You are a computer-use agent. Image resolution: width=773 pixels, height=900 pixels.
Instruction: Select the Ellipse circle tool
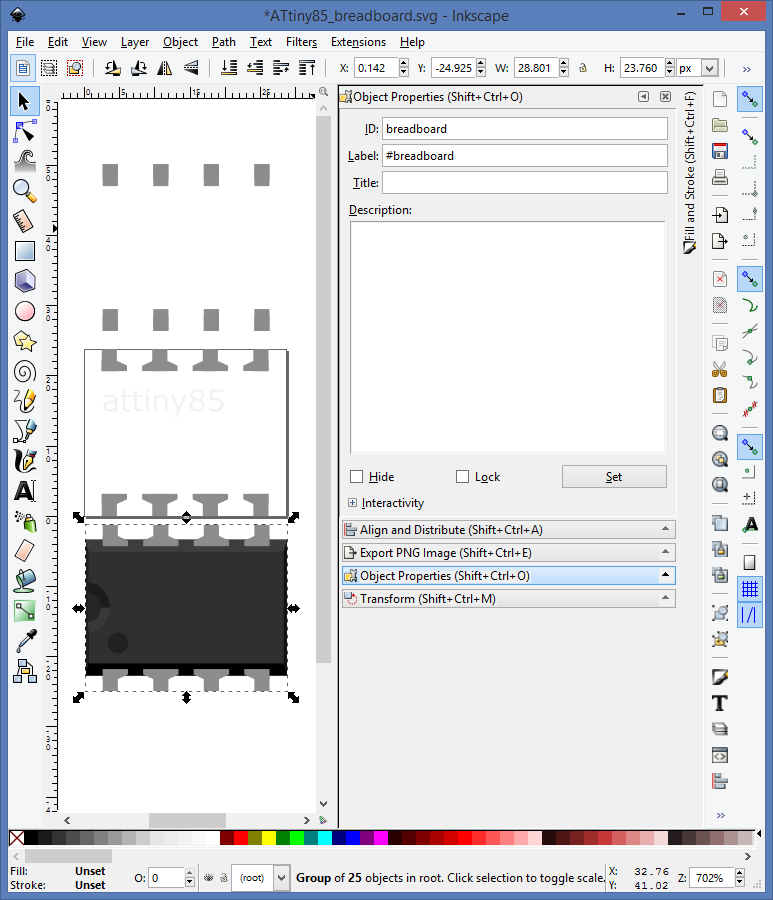coord(24,312)
